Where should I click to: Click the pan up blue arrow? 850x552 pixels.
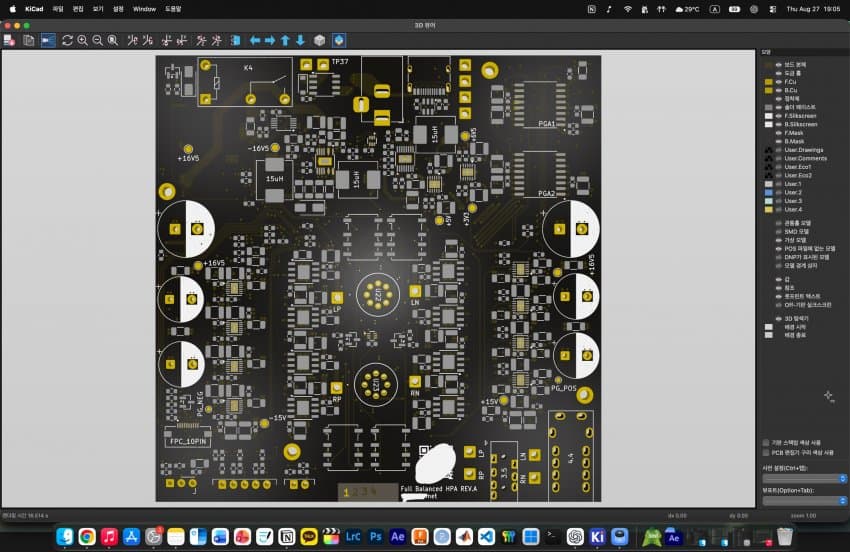point(285,40)
